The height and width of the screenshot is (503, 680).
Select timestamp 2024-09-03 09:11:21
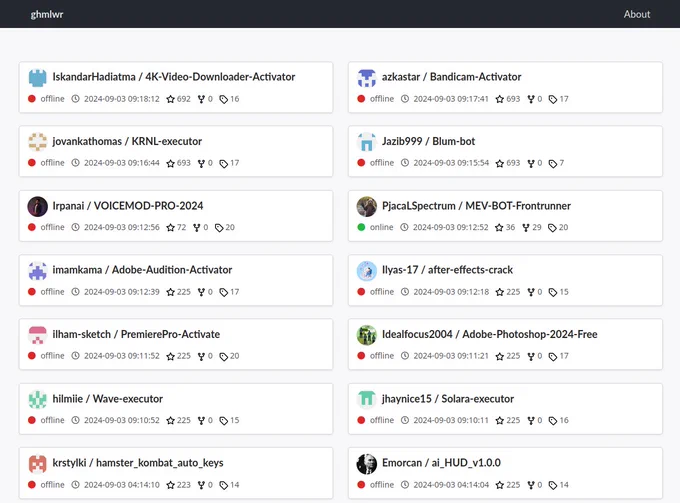[x=451, y=356]
